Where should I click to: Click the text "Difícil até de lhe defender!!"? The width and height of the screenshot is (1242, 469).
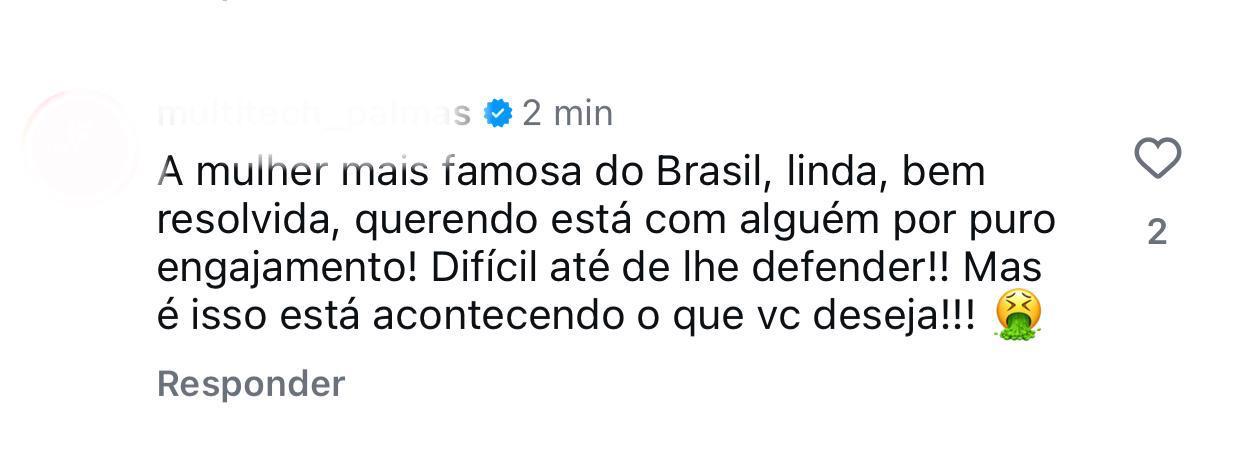684,268
